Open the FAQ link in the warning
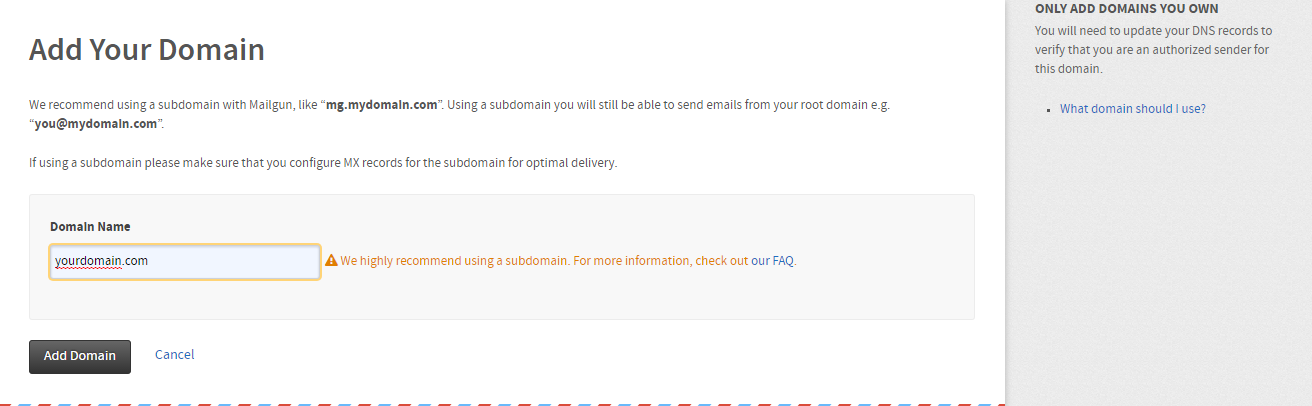1312x406 pixels. pyautogui.click(x=783, y=261)
